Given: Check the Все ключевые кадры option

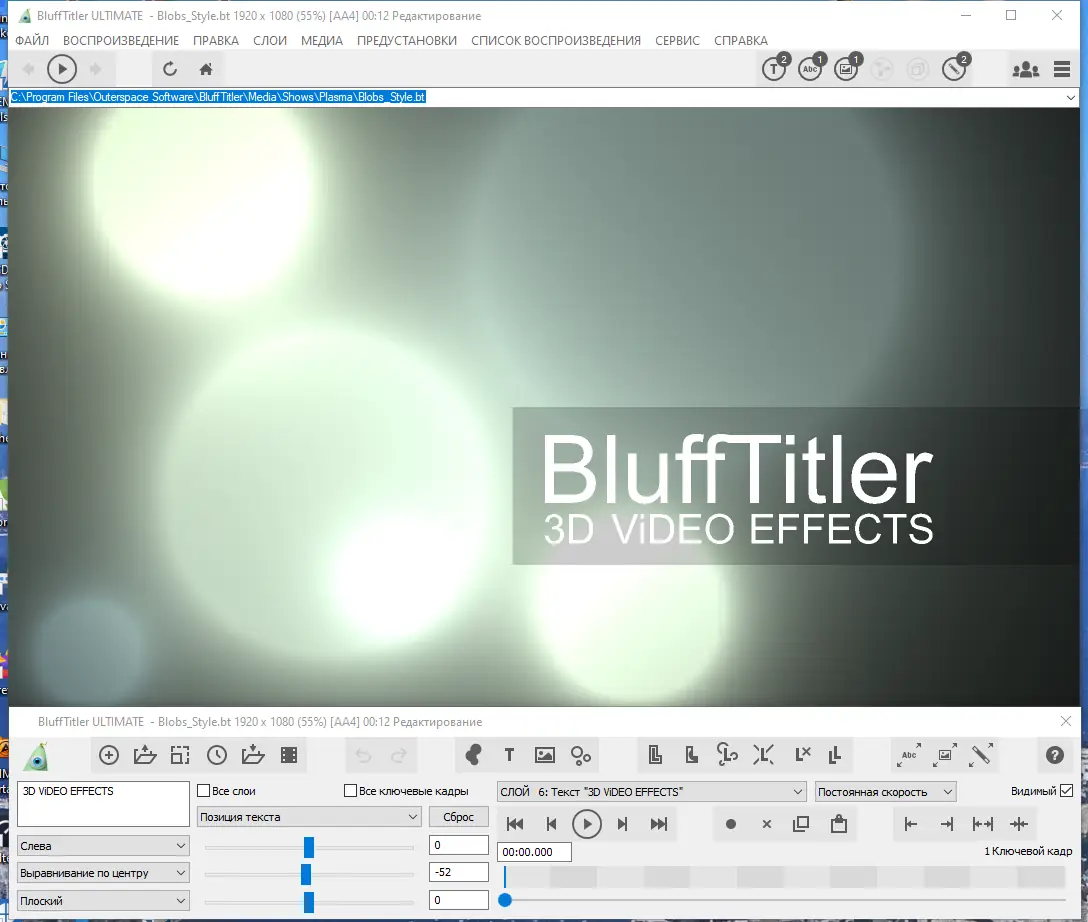Looking at the screenshot, I should (x=353, y=790).
